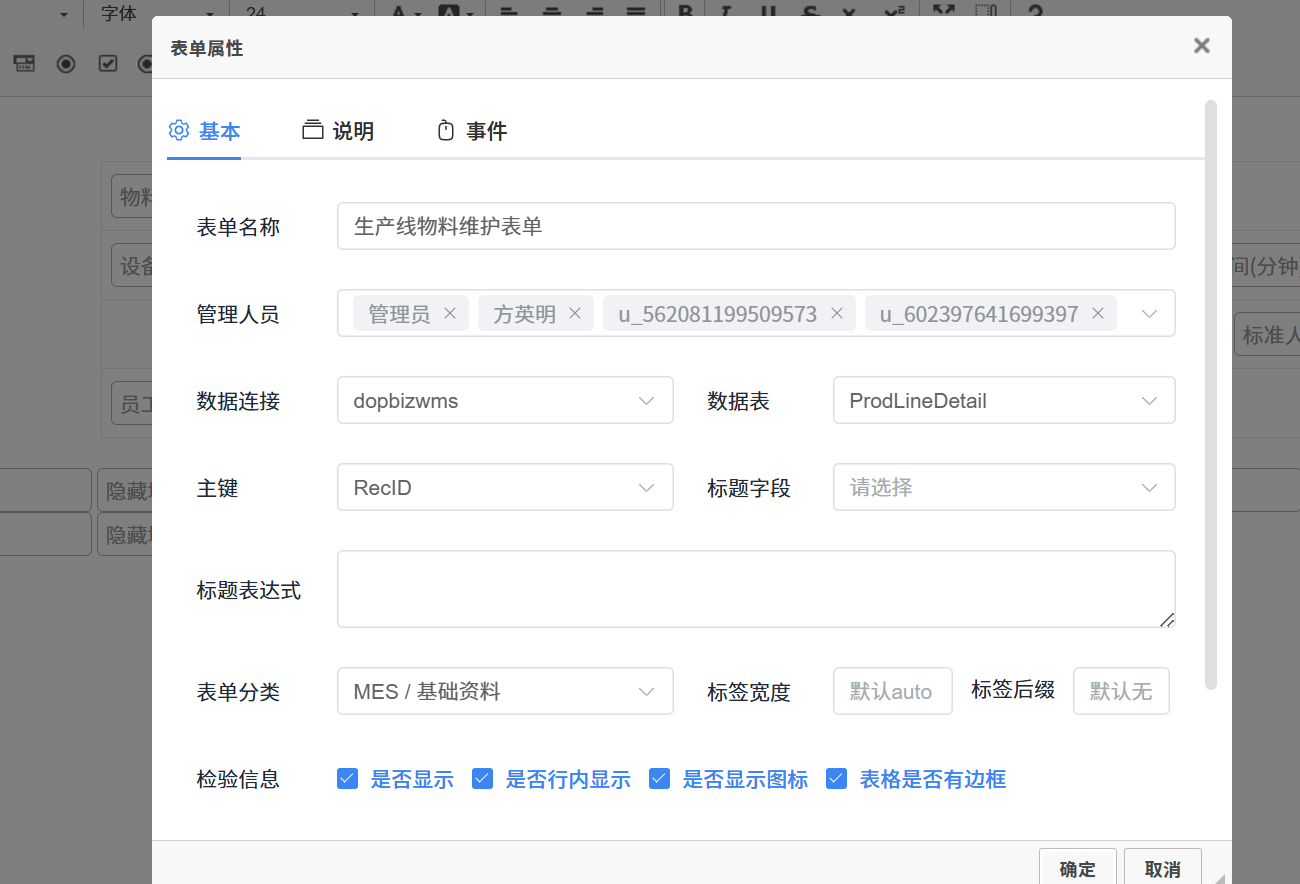Expand the 数据表 dropdown showing ProdLineDetail
Screen dimensions: 1300x884
click(x=1003, y=401)
